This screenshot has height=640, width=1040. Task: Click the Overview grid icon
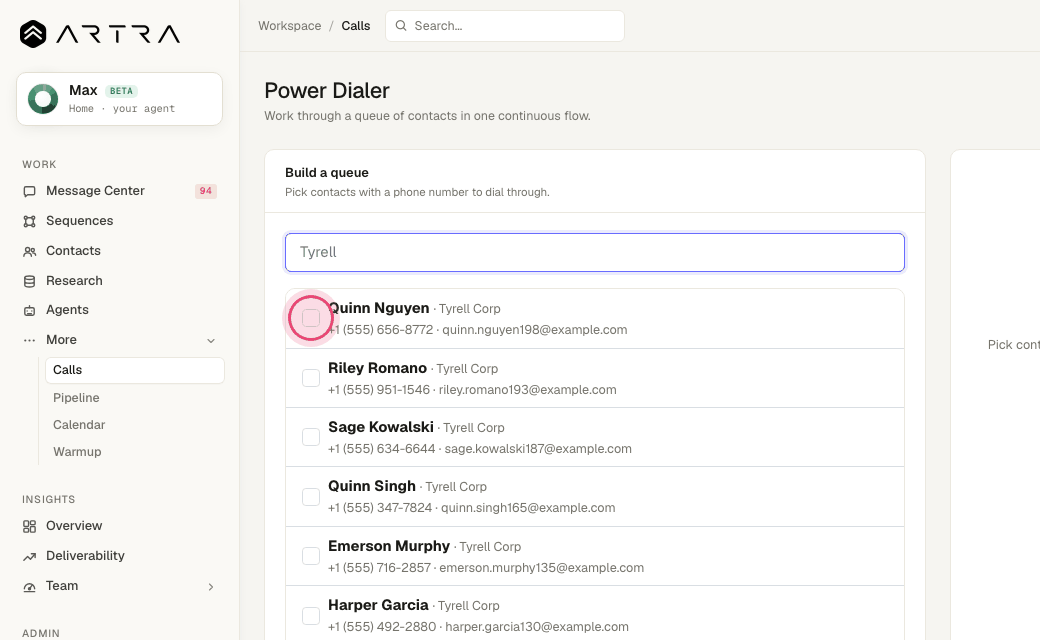29,527
